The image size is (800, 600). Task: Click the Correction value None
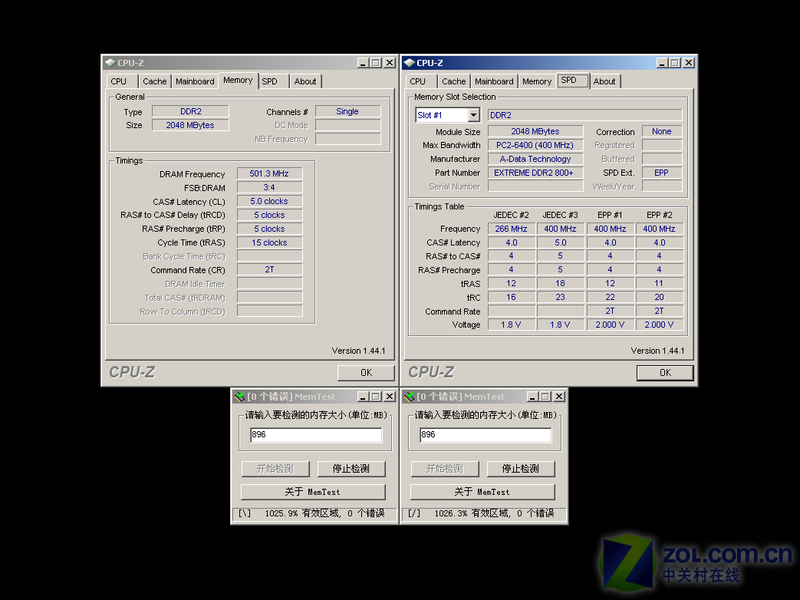click(662, 132)
